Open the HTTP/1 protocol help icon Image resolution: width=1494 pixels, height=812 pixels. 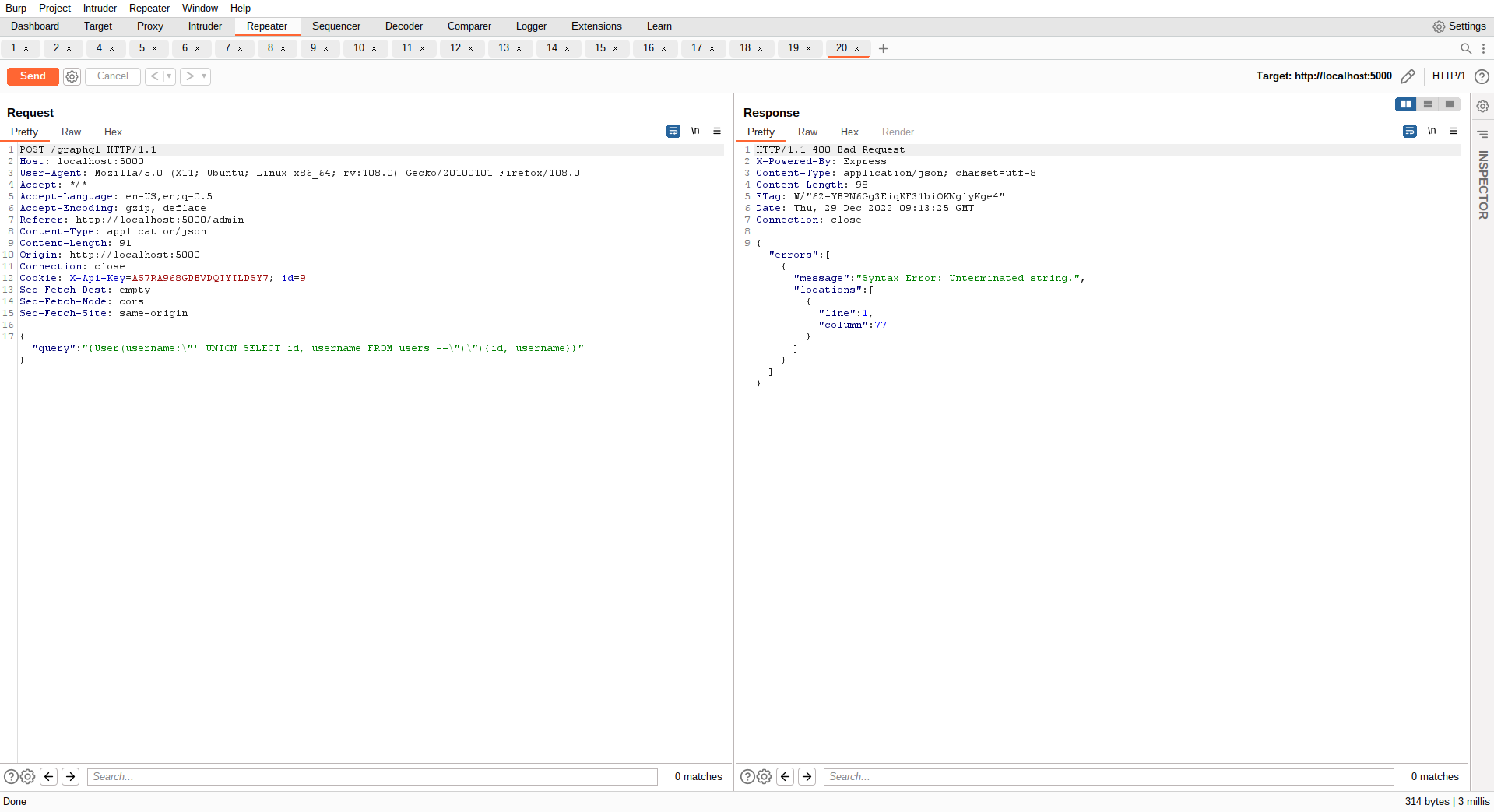tap(1482, 76)
